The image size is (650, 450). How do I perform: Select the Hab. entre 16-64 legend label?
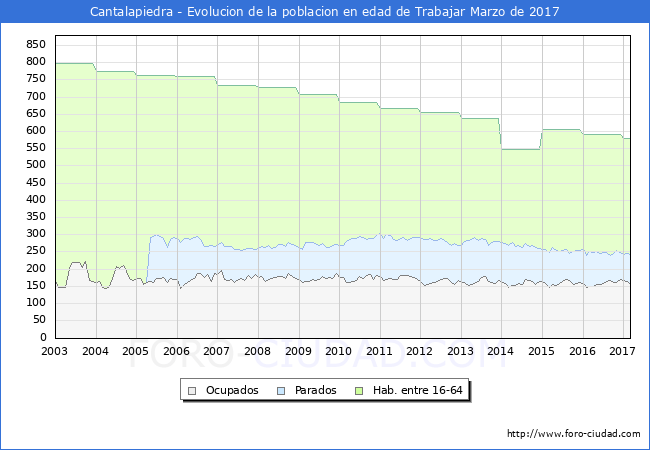pyautogui.click(x=417, y=390)
